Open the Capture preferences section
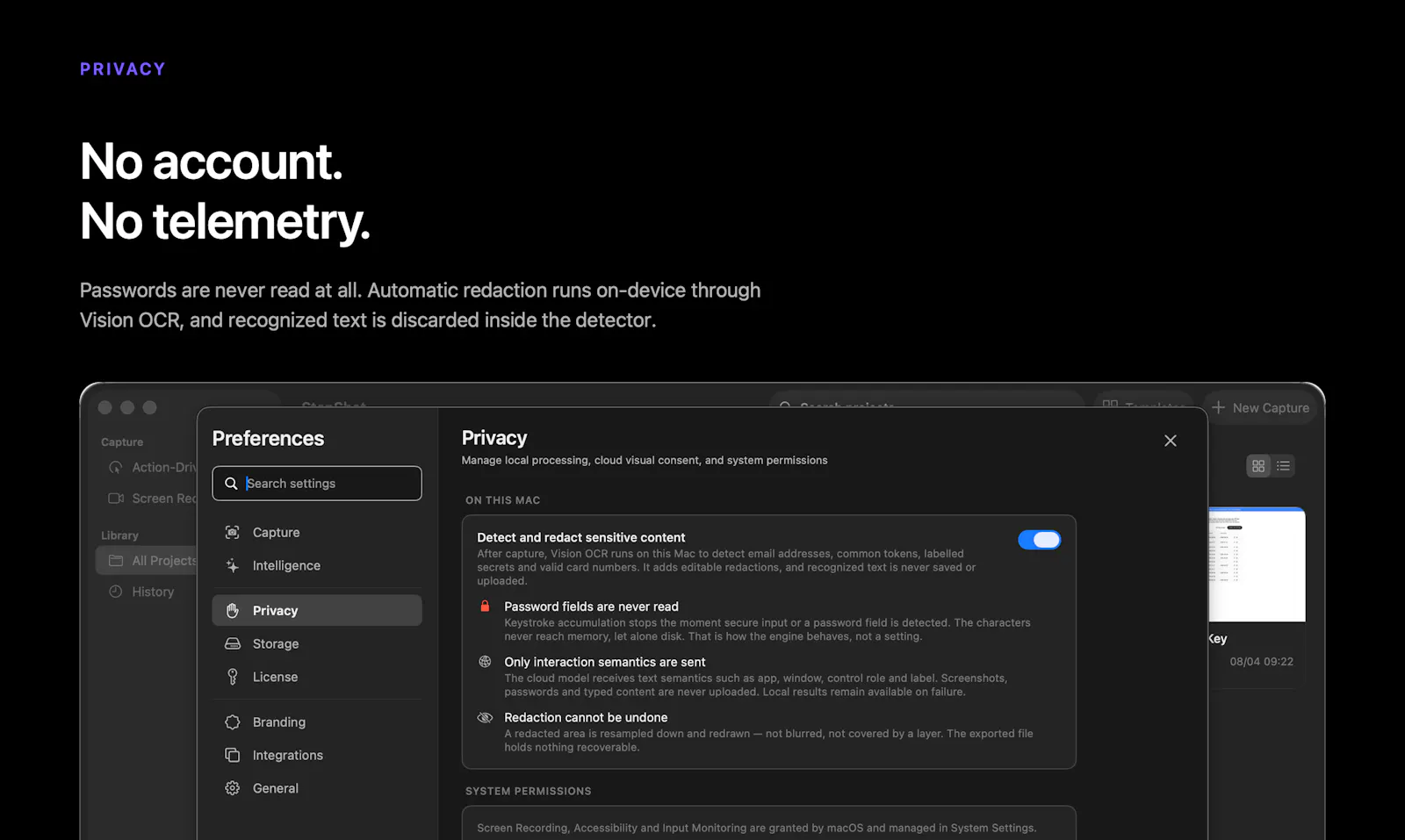1405x840 pixels. [316, 533]
